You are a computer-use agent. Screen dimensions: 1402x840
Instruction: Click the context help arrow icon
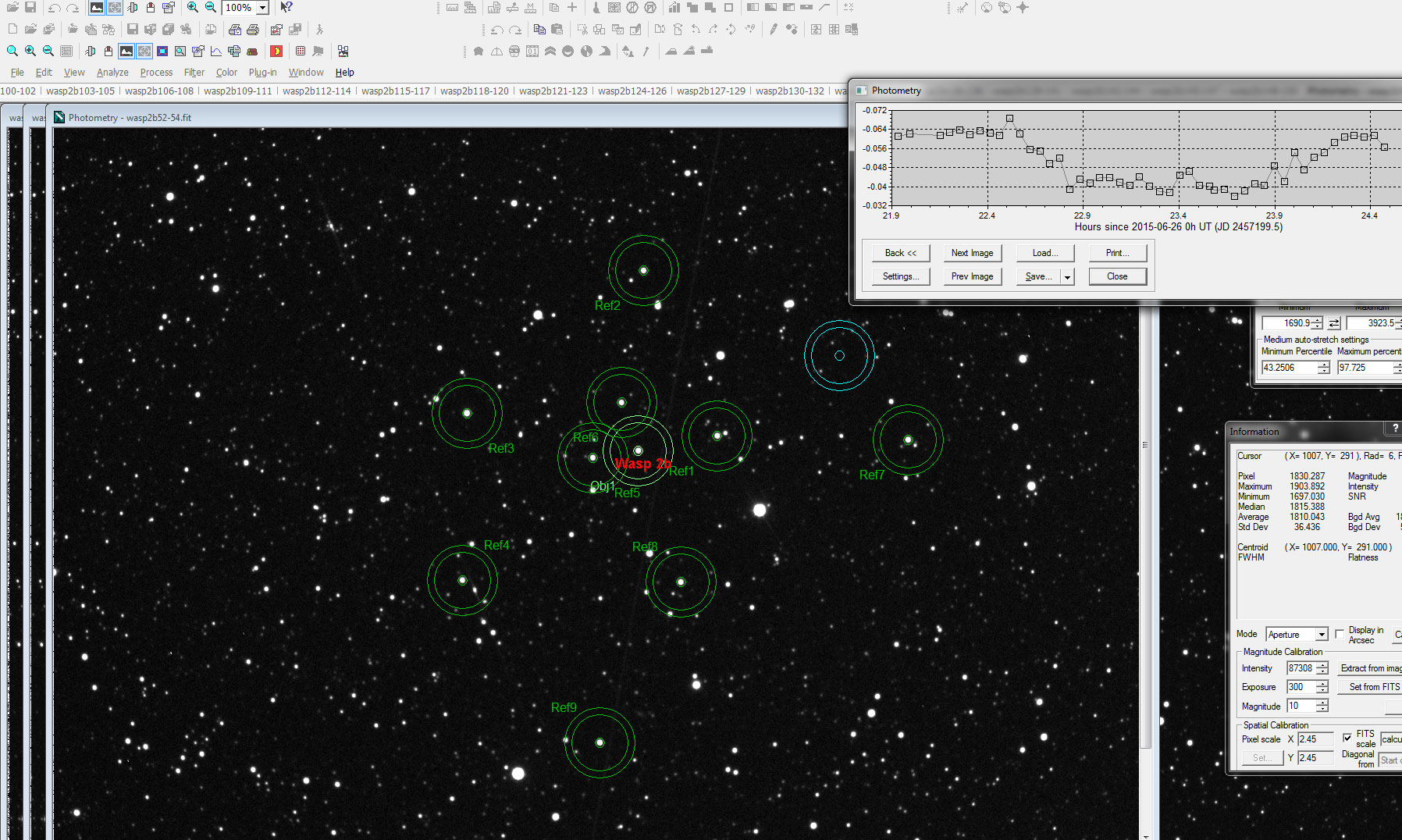286,7
